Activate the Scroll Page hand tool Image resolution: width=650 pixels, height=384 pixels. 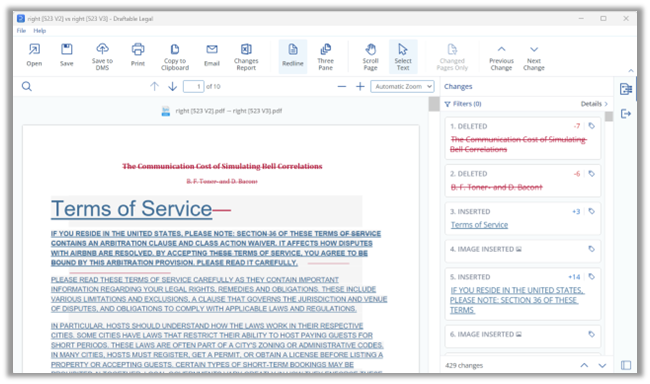[371, 56]
